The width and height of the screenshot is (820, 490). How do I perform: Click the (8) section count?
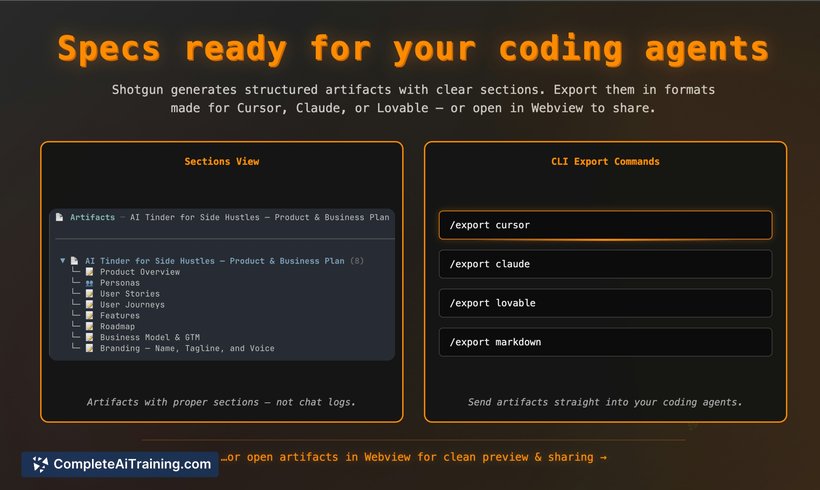click(x=357, y=260)
